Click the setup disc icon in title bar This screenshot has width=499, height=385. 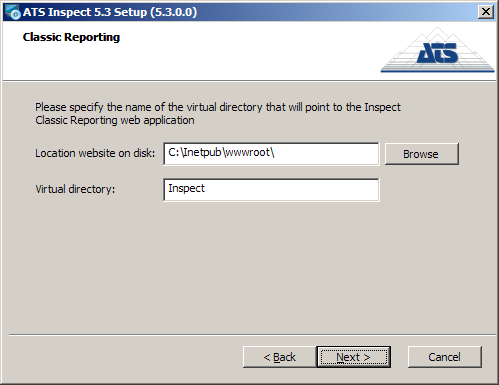point(13,12)
